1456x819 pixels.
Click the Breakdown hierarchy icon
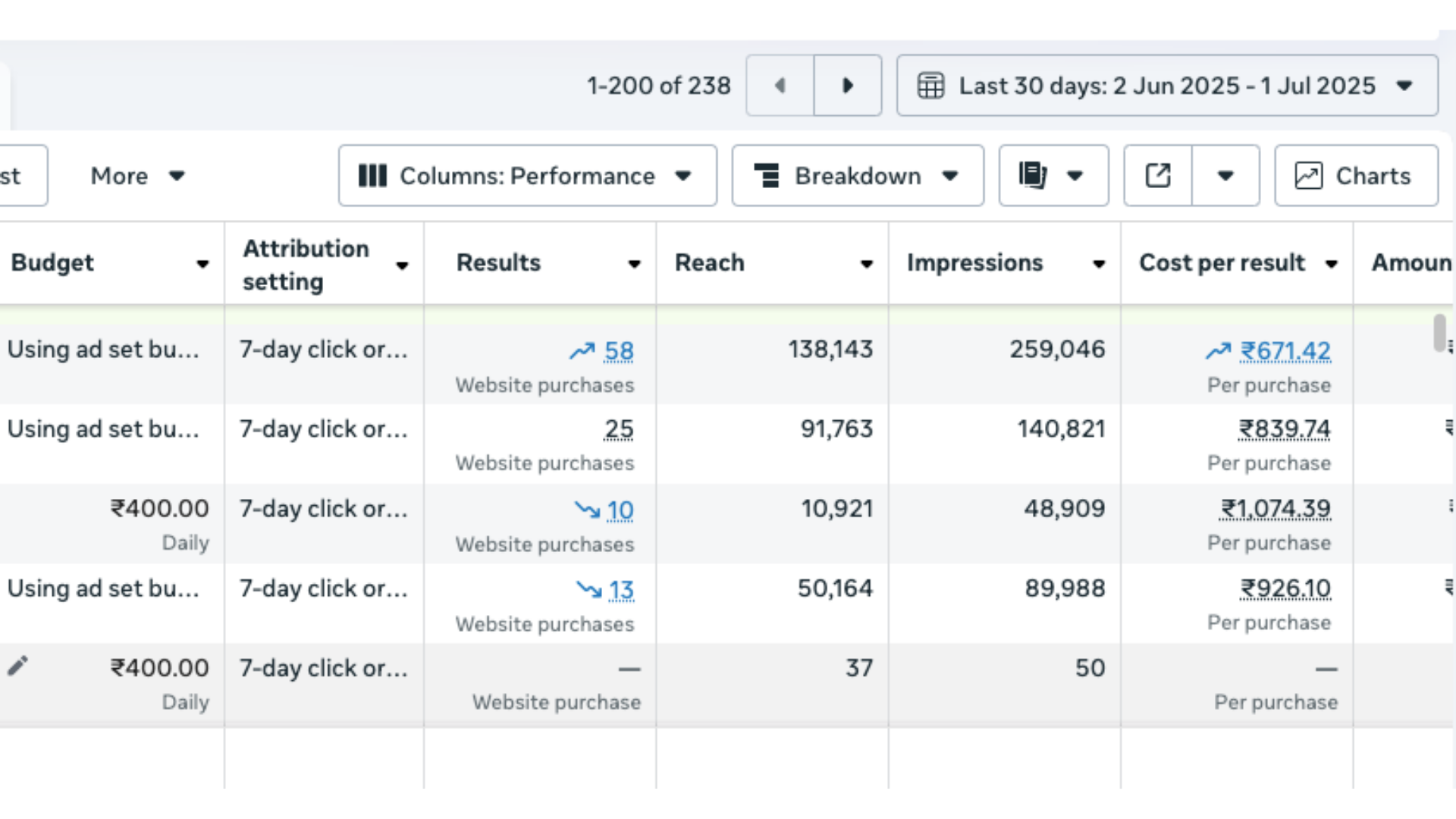[767, 176]
